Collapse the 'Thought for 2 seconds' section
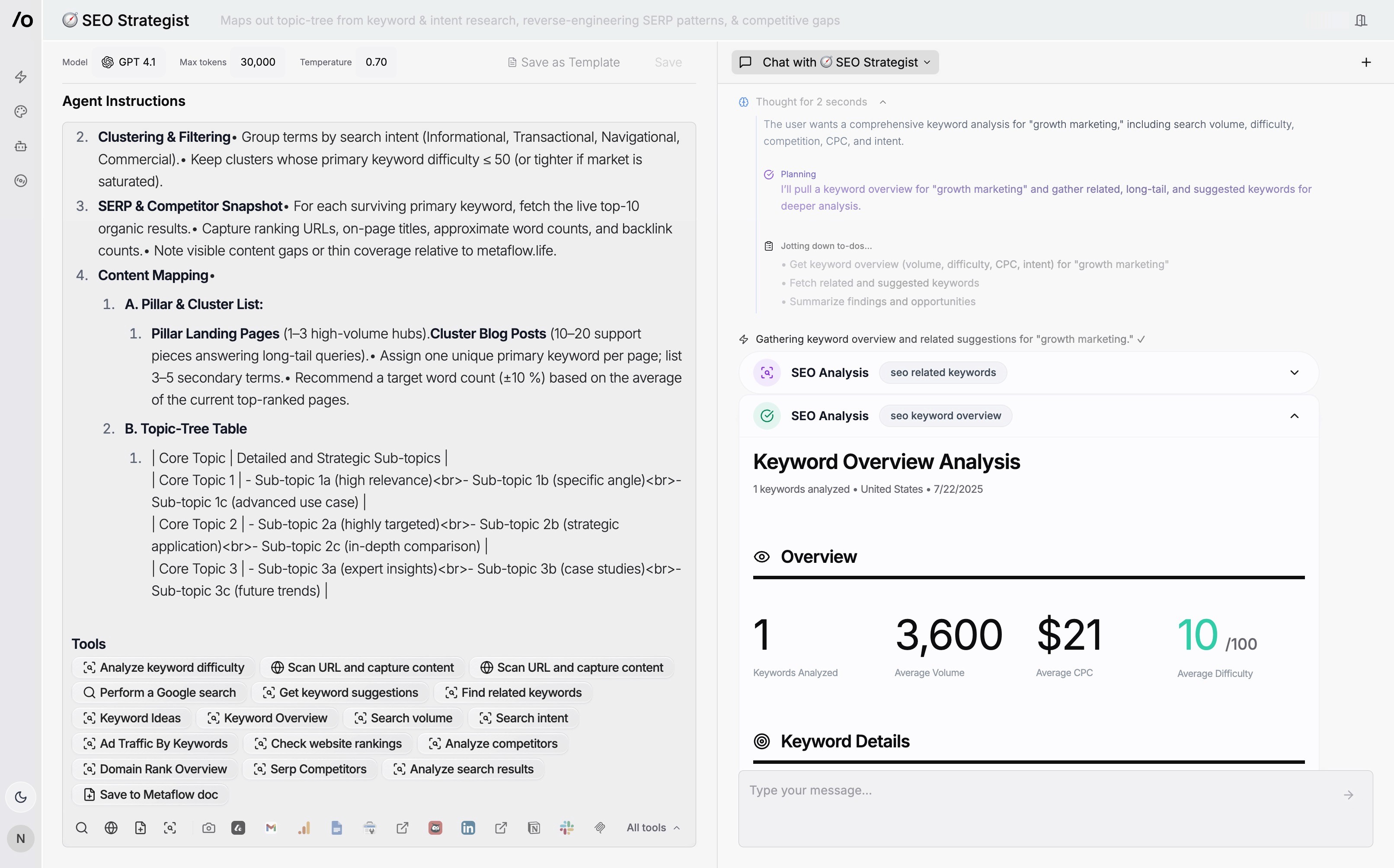The height and width of the screenshot is (868, 1394). tap(883, 102)
